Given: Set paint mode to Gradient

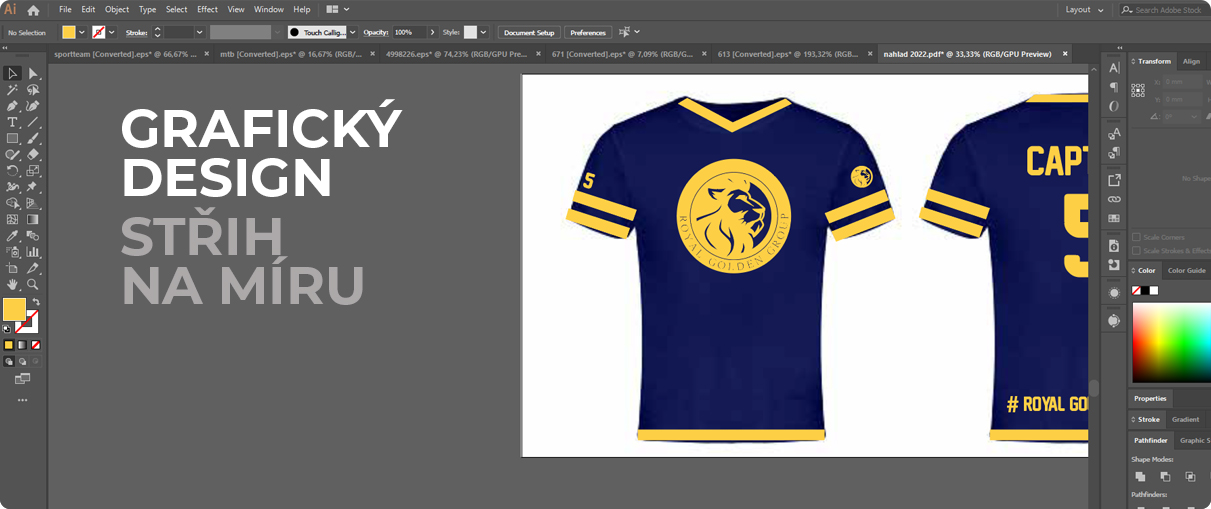Looking at the screenshot, I should 22,344.
